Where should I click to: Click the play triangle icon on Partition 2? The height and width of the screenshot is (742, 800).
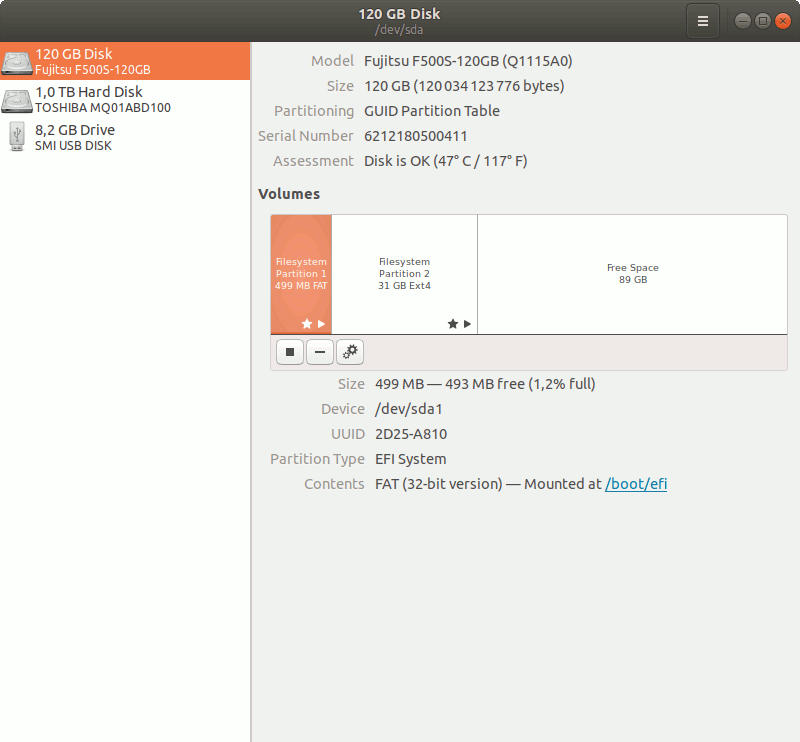[x=467, y=324]
